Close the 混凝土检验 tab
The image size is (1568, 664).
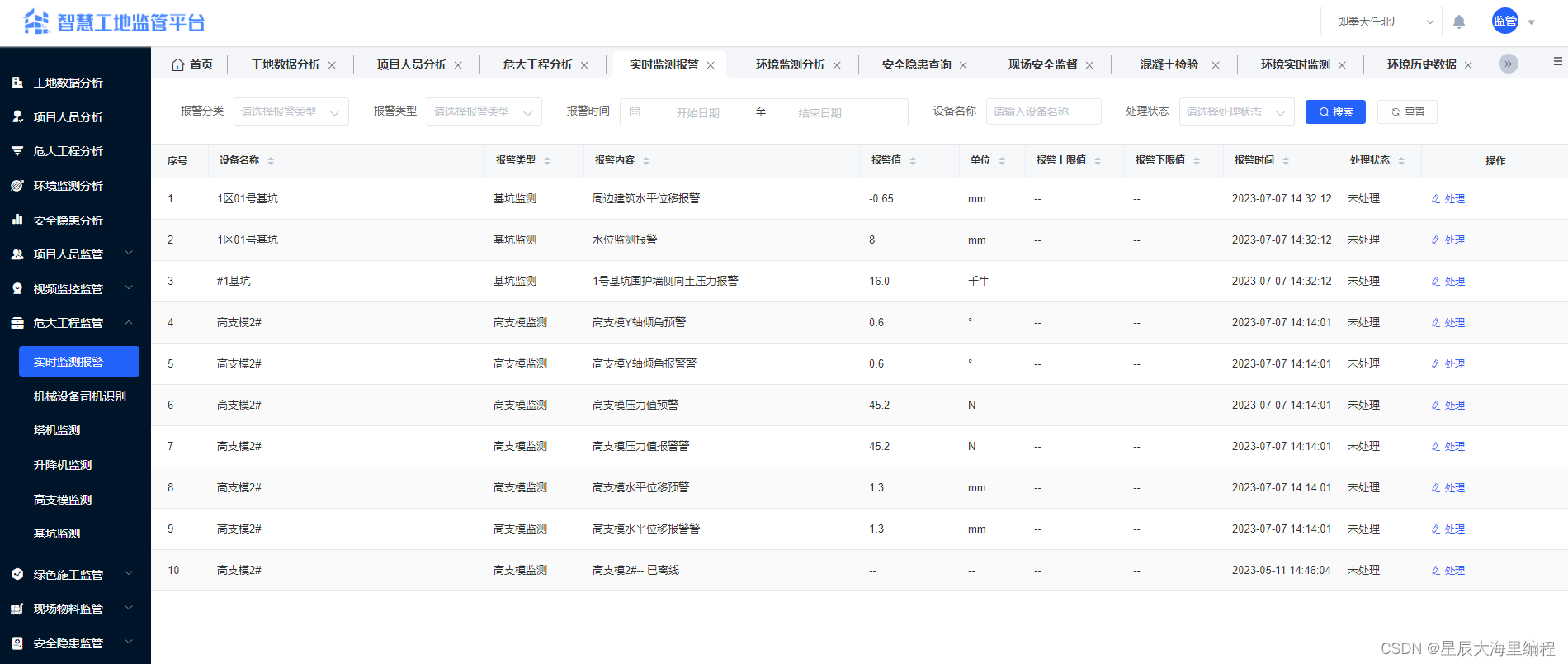point(1216,65)
